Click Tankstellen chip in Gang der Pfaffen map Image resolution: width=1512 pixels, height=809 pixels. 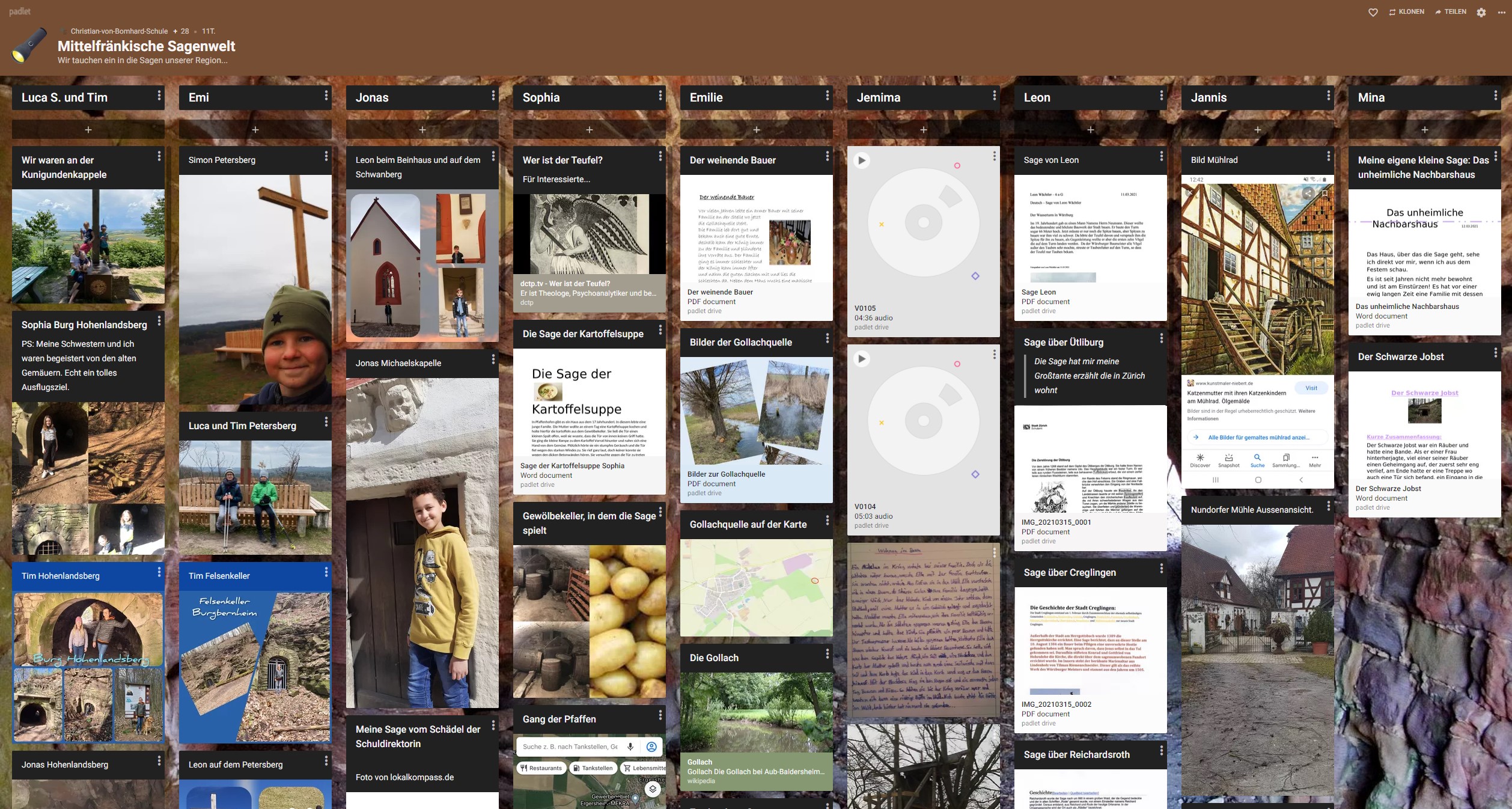pyautogui.click(x=592, y=768)
